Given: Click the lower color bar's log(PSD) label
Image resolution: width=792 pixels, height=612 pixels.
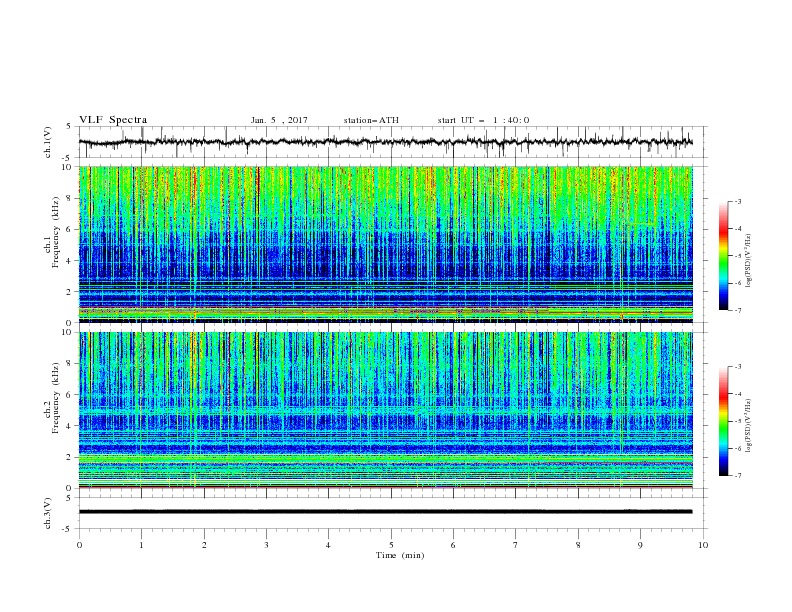Looking at the screenshot, I should 748,426.
